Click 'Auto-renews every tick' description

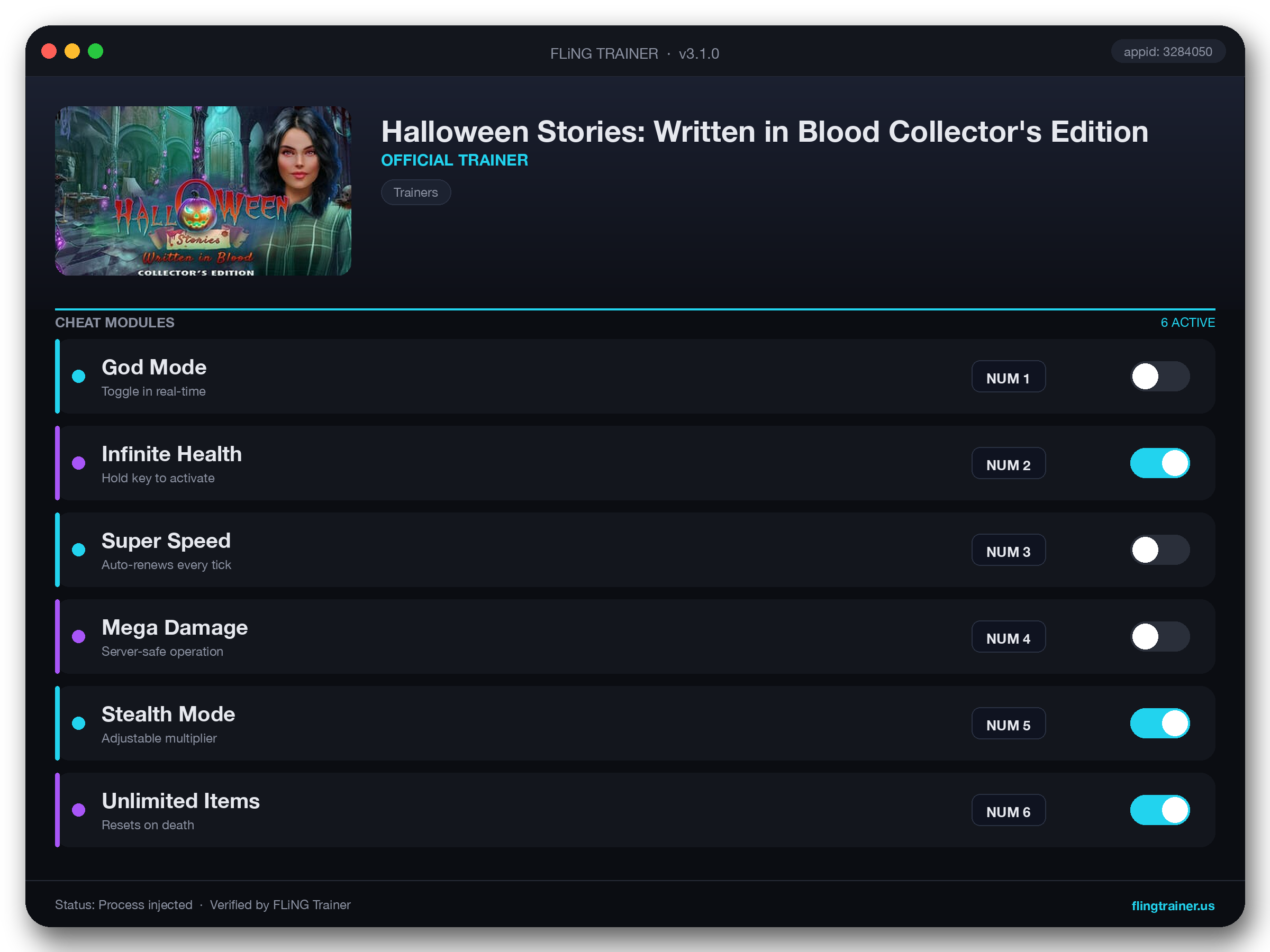167,565
